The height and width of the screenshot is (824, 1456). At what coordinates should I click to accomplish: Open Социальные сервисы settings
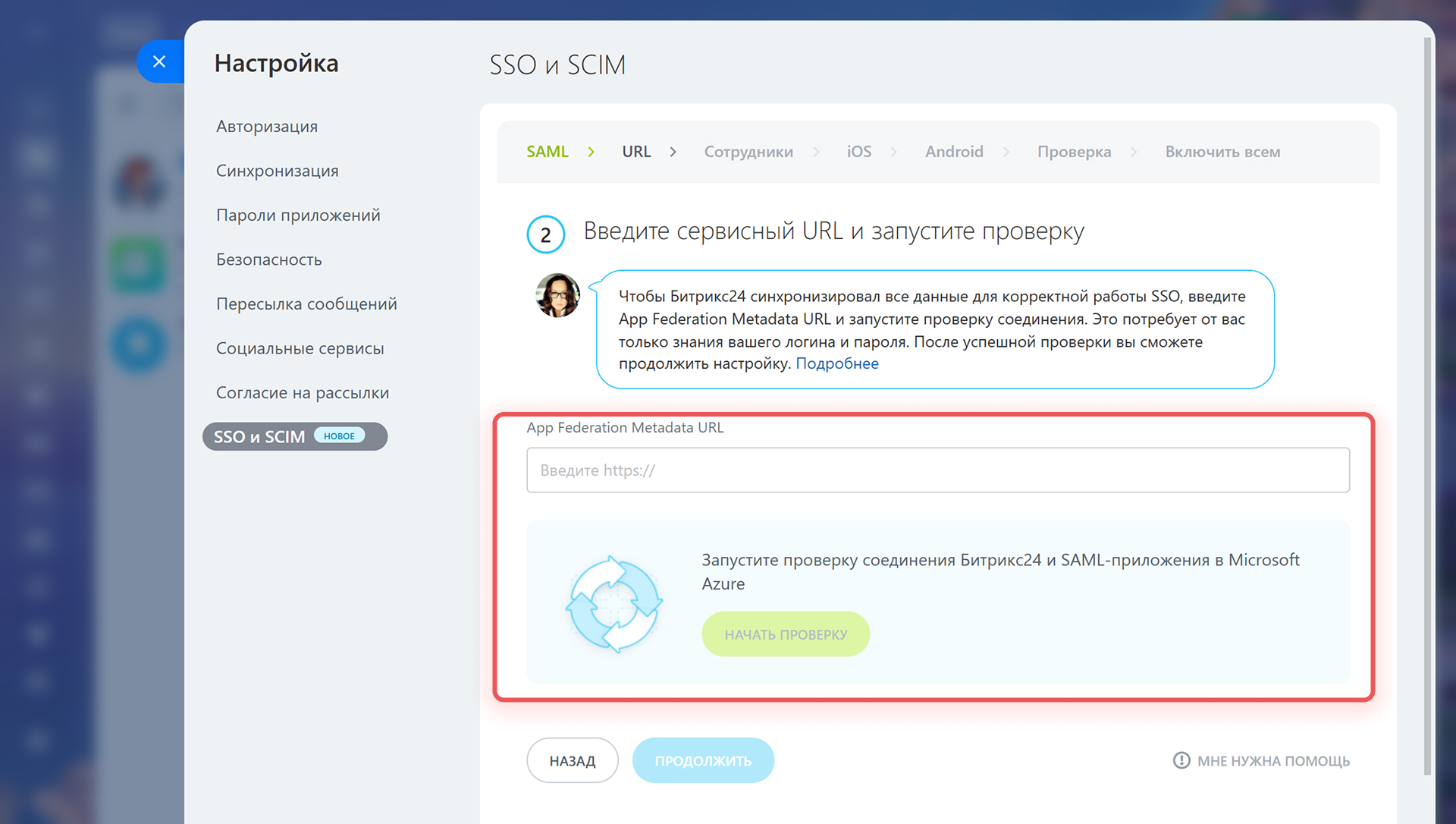pos(300,348)
